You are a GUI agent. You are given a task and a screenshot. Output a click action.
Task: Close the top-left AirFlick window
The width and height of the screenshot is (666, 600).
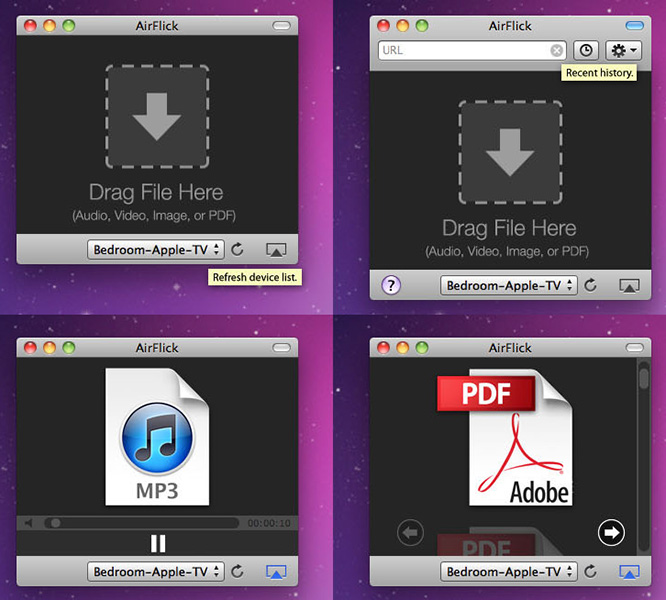pyautogui.click(x=30, y=26)
